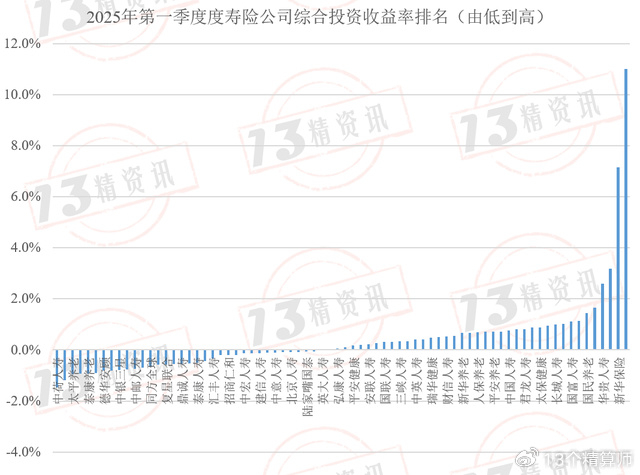Click the 平安养老 category label

(495, 381)
